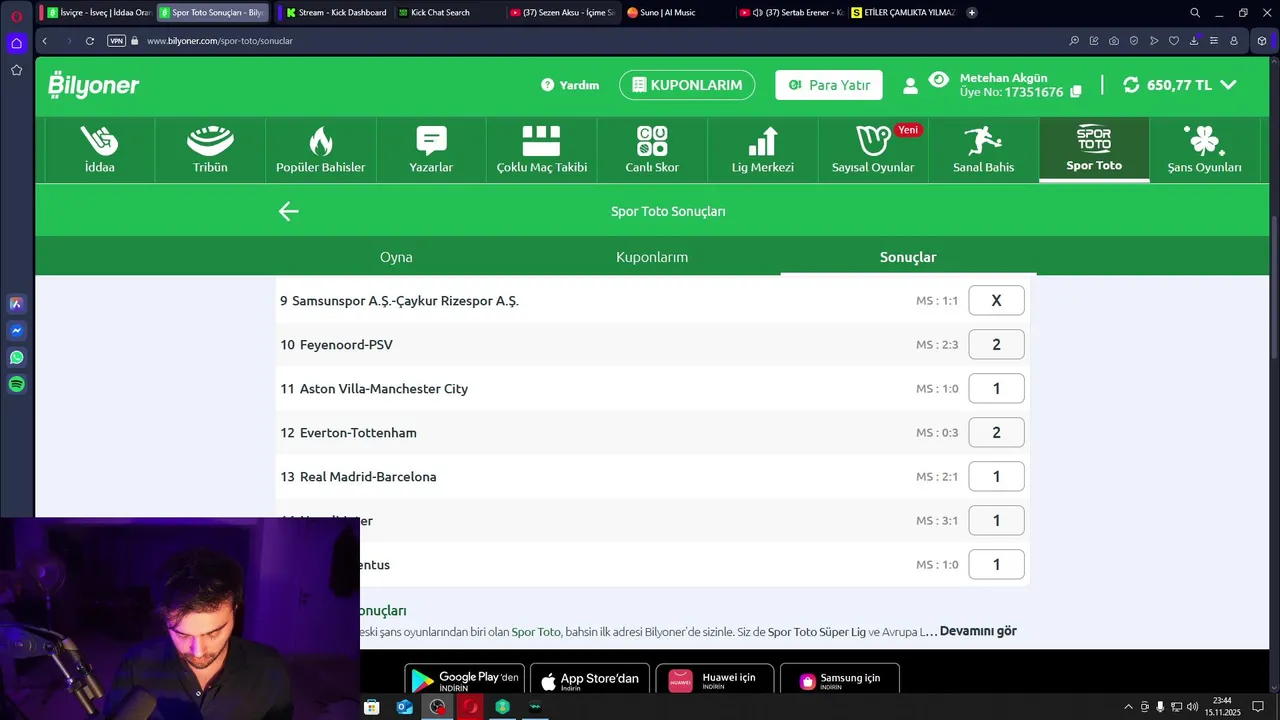
Task: Reload the page in the browser
Action: point(90,41)
